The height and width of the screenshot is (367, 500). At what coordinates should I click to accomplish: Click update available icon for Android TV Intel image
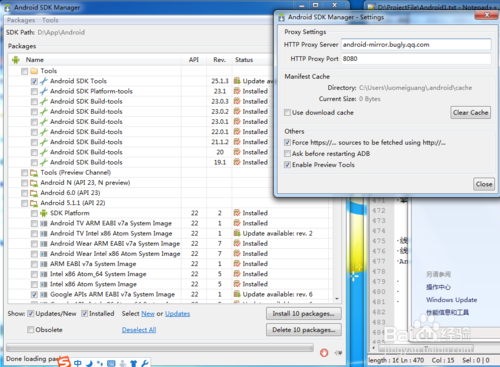point(237,233)
